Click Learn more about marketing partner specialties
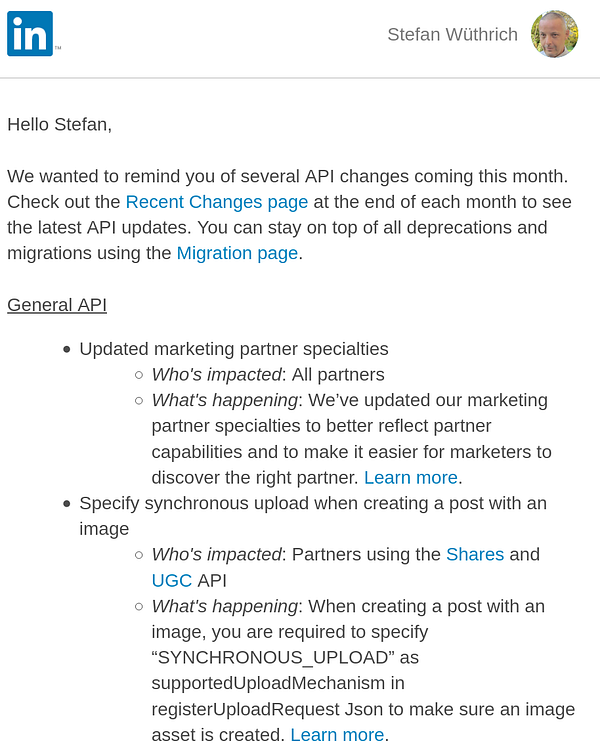This screenshot has width=600, height=752. click(x=410, y=478)
